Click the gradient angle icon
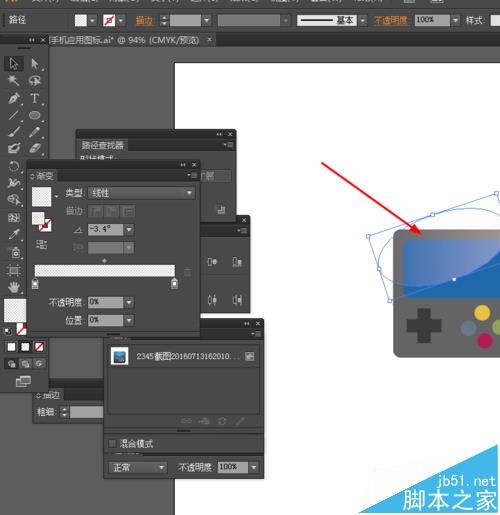Image resolution: width=500 pixels, height=515 pixels. point(78,230)
